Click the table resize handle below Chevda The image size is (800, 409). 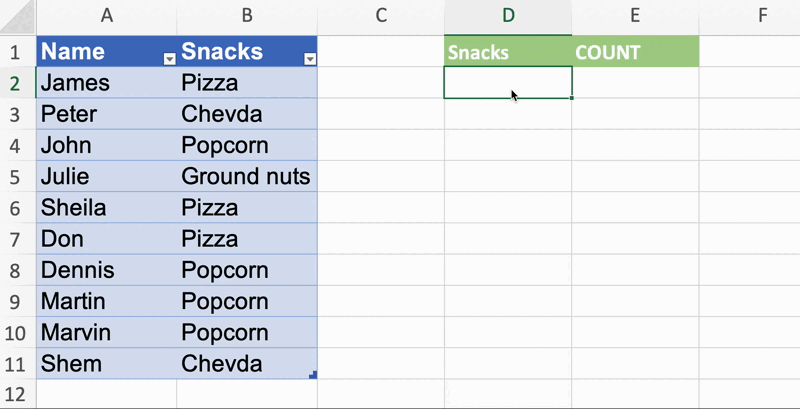314,375
